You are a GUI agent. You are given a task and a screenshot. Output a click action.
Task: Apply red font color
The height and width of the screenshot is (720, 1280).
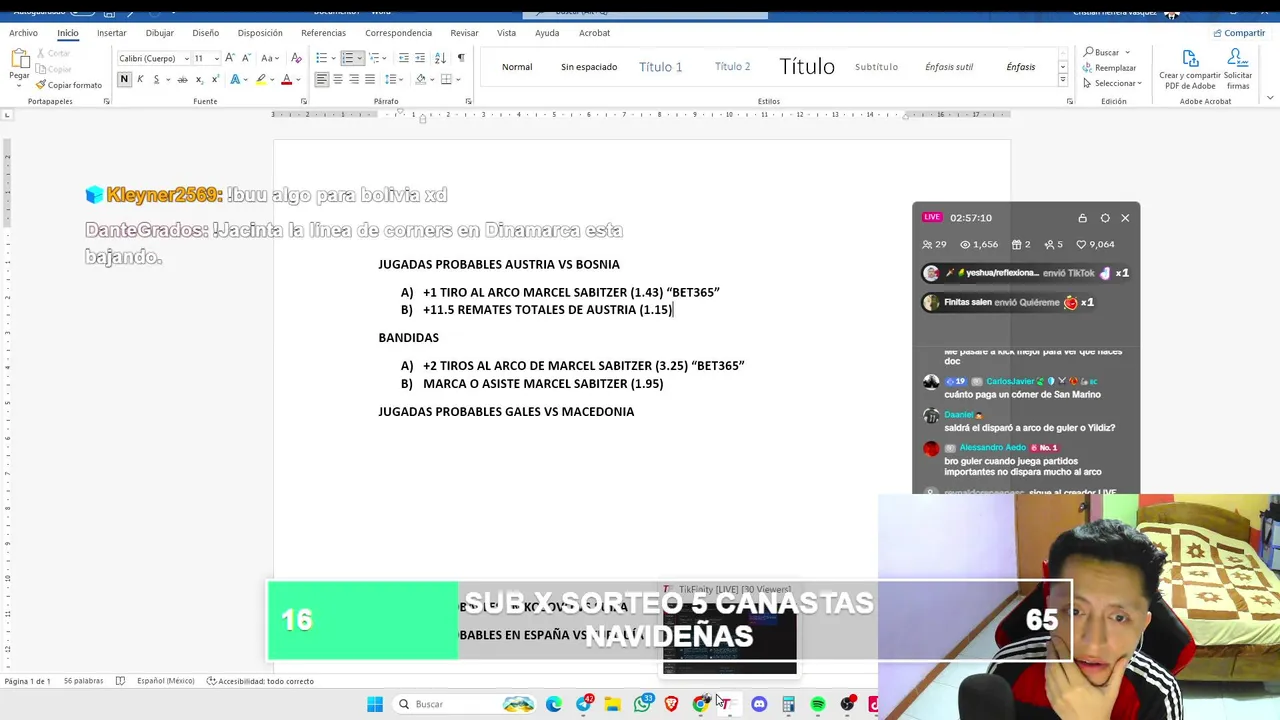tap(286, 79)
